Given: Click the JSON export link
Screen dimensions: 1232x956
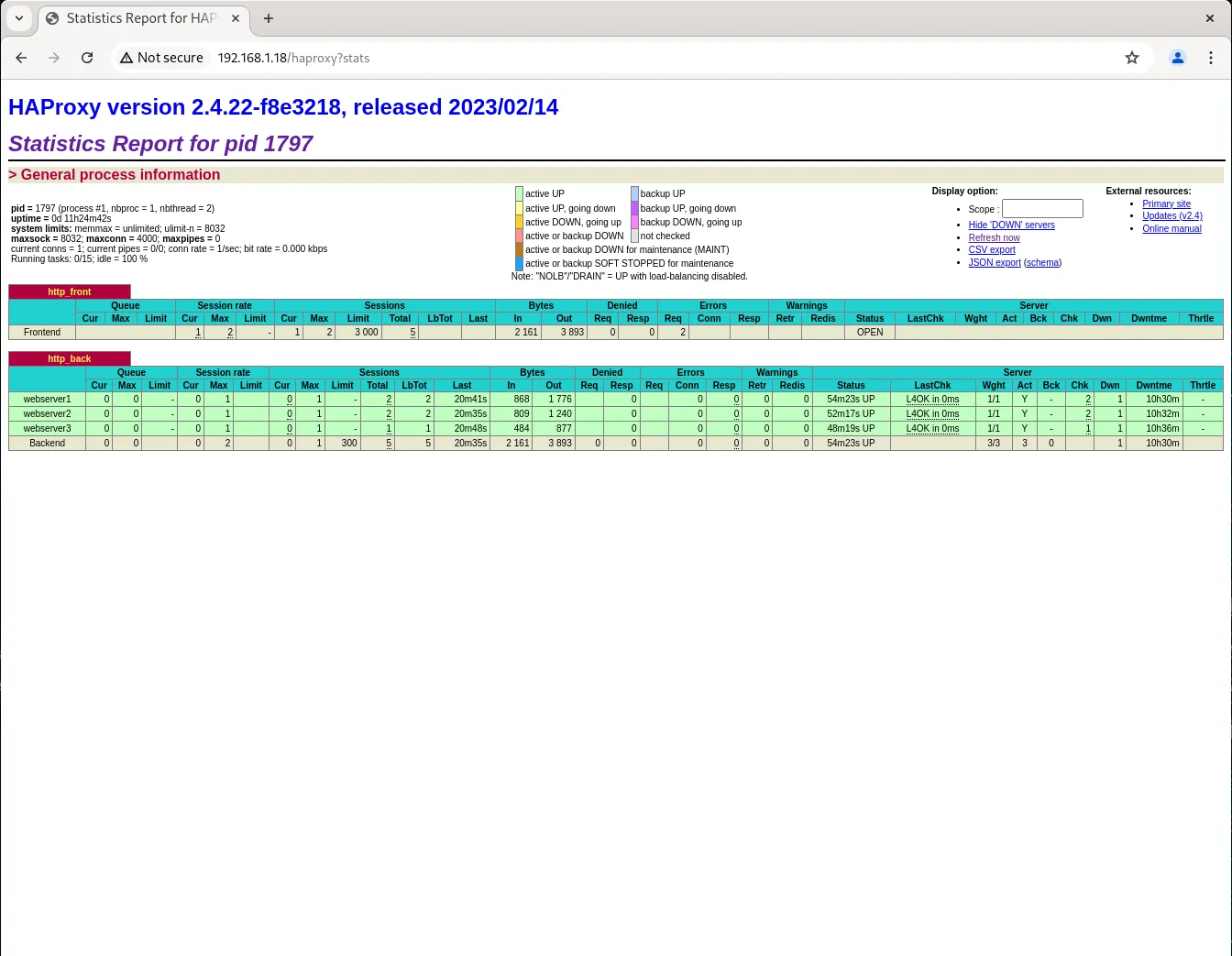Looking at the screenshot, I should [x=995, y=263].
